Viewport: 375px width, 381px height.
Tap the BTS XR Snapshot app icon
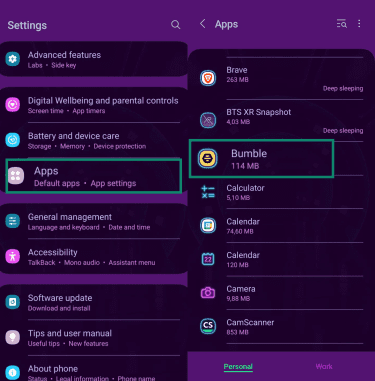point(208,120)
